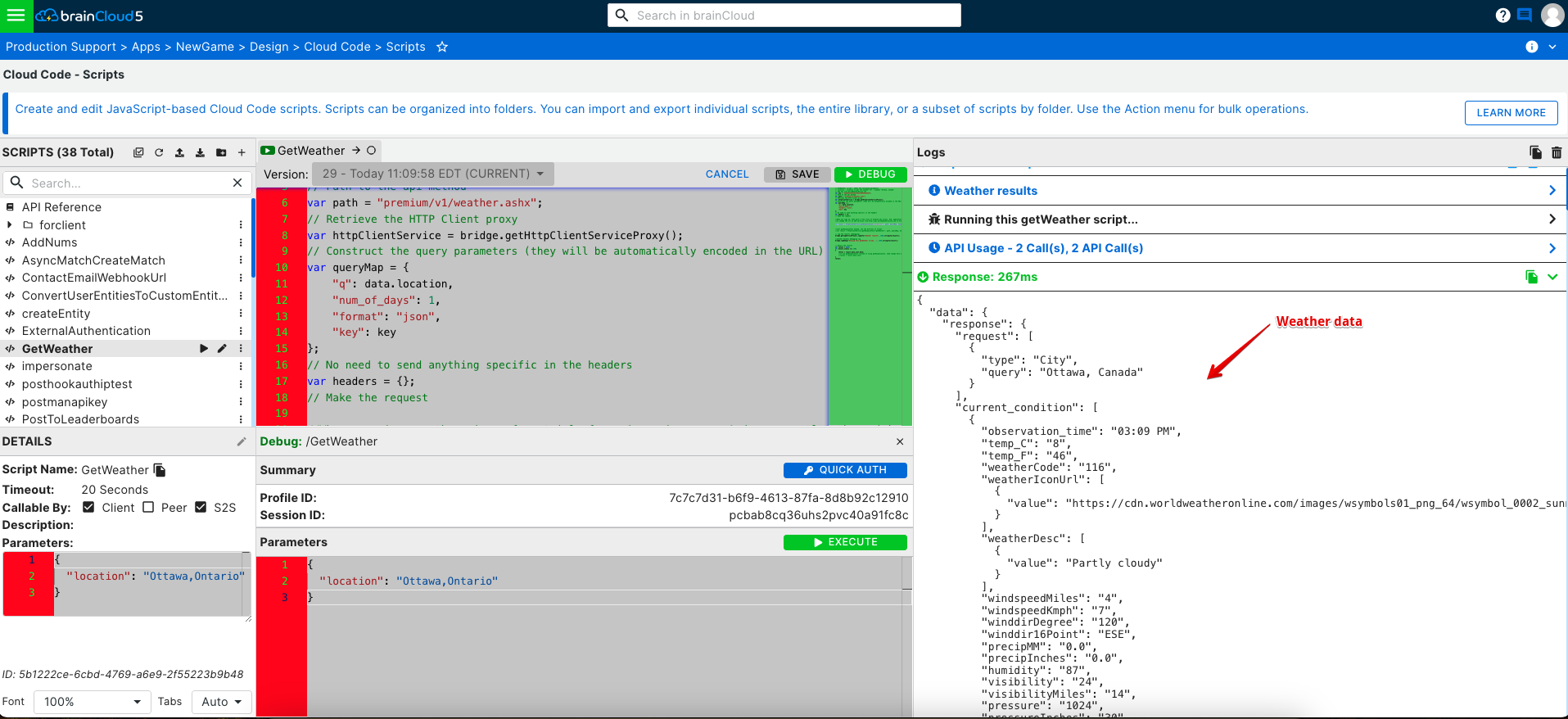The width and height of the screenshot is (1568, 719).
Task: Edit script details with pencil icon
Action: coord(242,441)
